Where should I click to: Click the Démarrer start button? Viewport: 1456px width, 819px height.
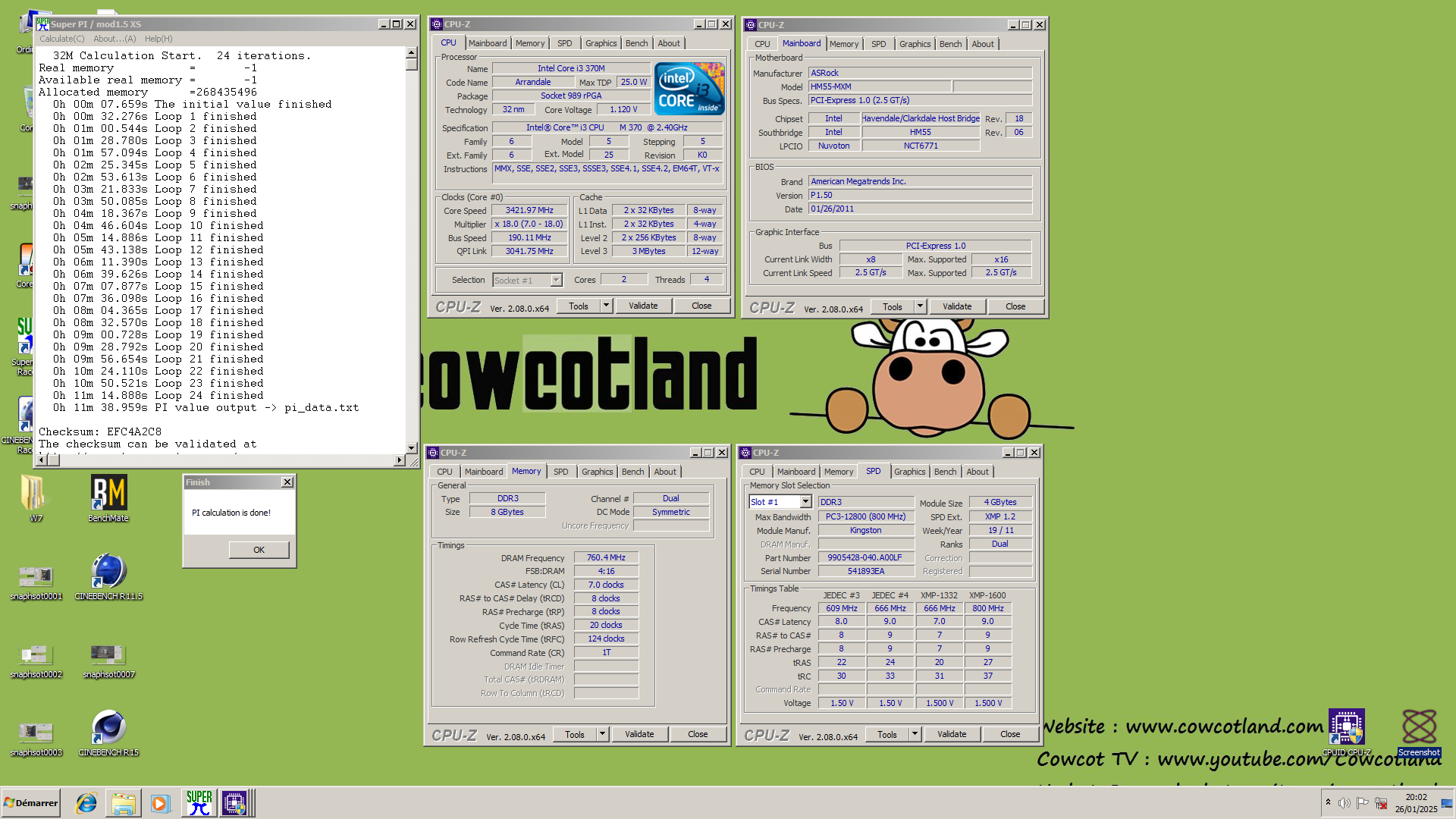(30, 803)
